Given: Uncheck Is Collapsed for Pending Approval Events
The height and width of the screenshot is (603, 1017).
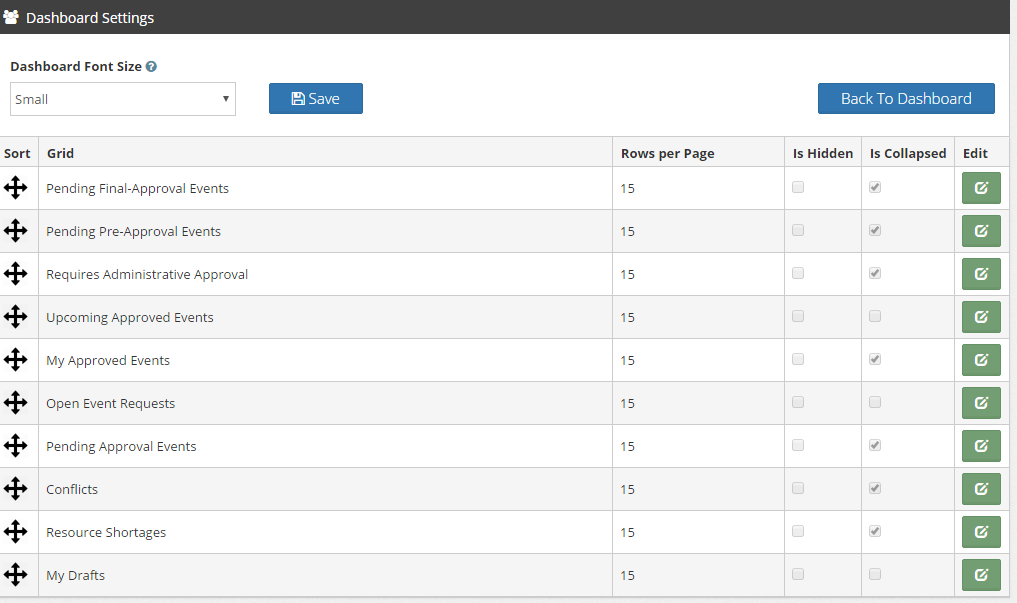Looking at the screenshot, I should pos(875,445).
